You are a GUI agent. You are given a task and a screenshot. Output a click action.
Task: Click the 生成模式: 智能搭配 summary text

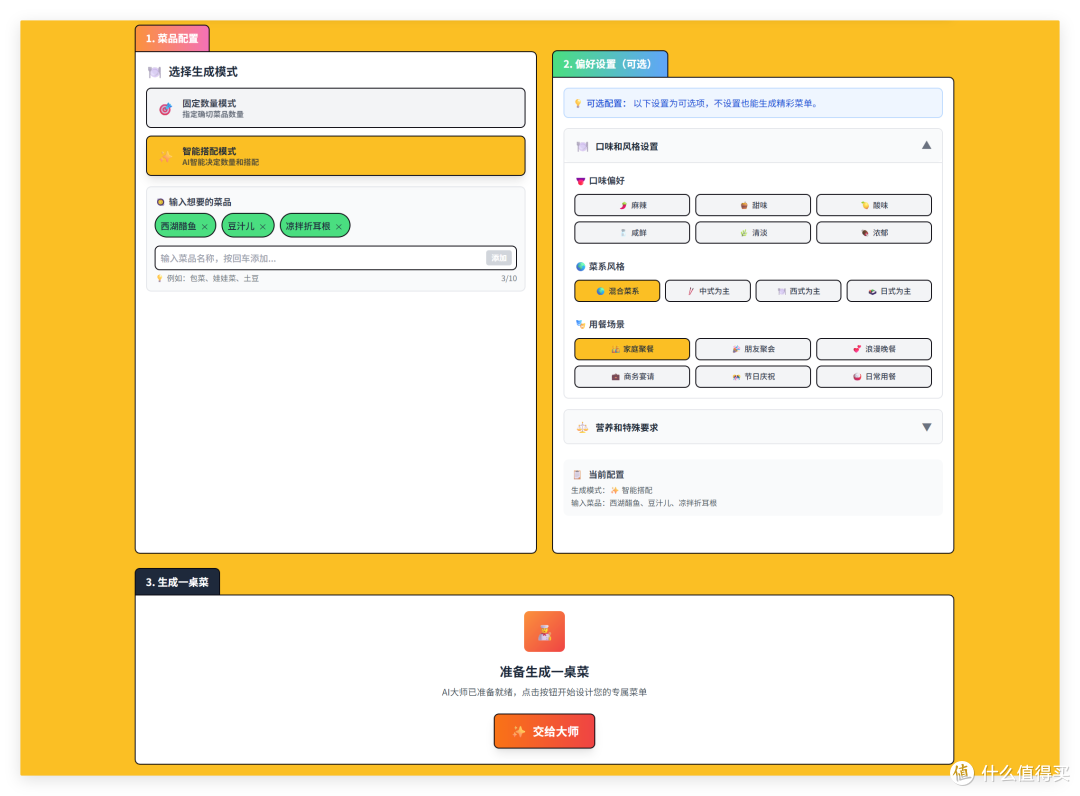point(612,490)
